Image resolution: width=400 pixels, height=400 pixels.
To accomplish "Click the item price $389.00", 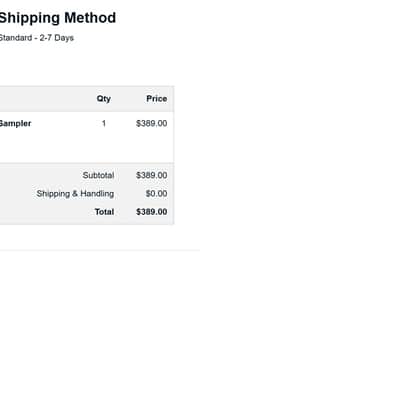I will [151, 124].
